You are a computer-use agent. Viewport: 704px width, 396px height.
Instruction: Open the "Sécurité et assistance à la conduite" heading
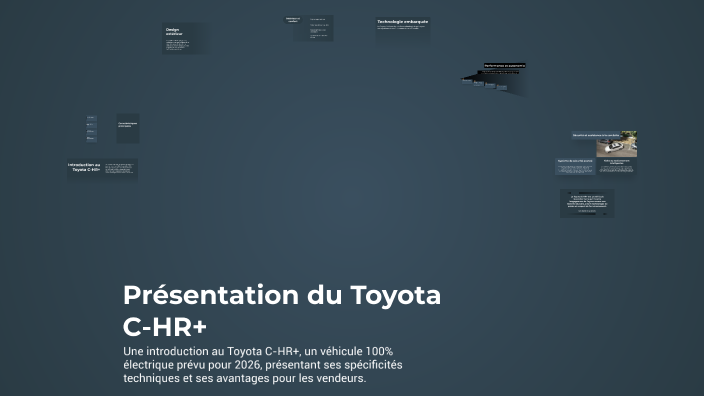(596, 135)
